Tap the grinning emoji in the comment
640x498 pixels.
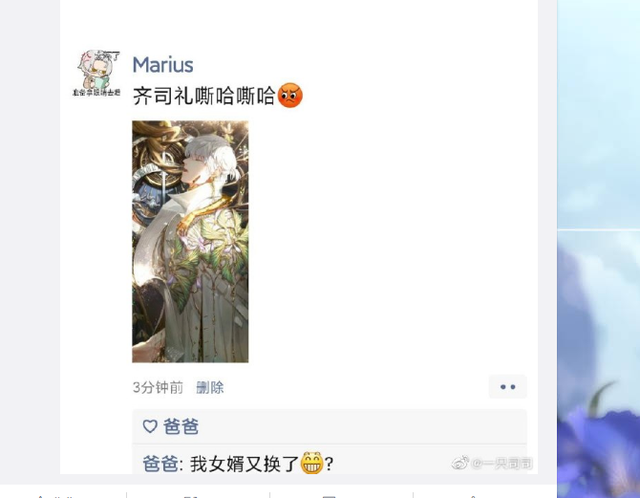[312, 463]
